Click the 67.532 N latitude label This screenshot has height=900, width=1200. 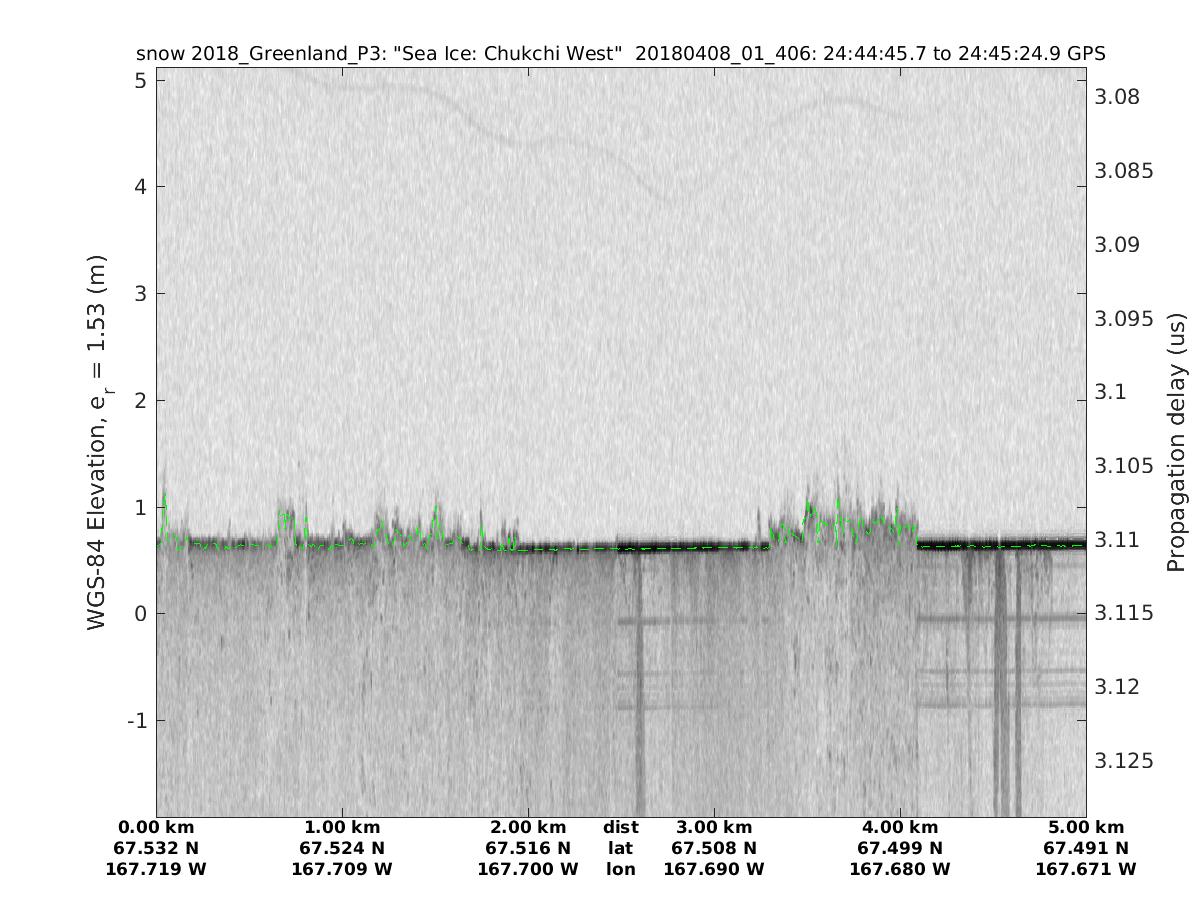tap(156, 849)
